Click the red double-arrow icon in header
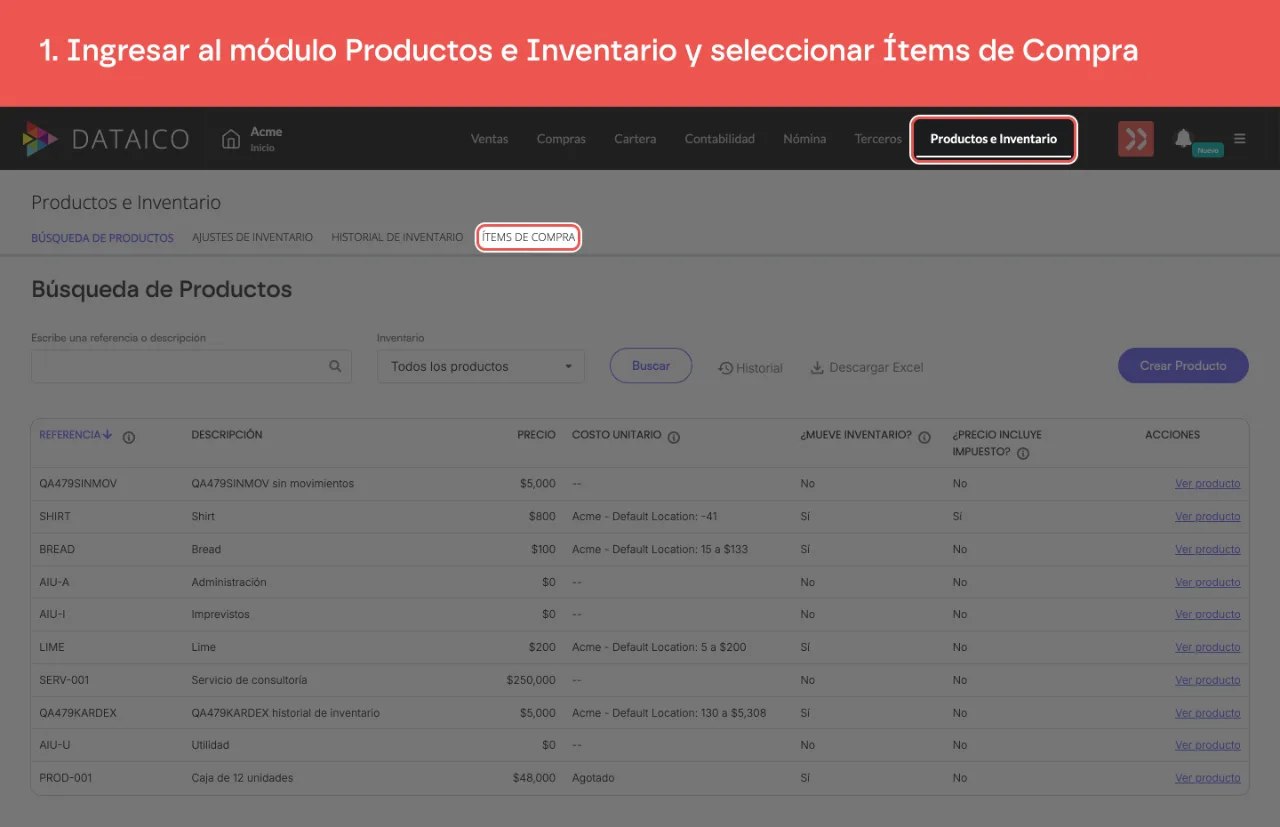Image resolution: width=1280 pixels, height=827 pixels. click(1136, 139)
